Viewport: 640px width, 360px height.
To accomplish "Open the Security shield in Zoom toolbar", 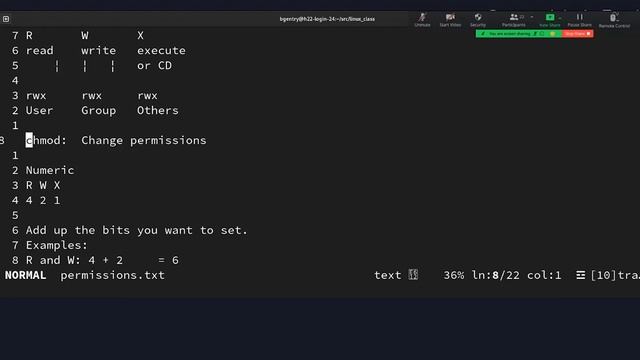I will coord(478,17).
